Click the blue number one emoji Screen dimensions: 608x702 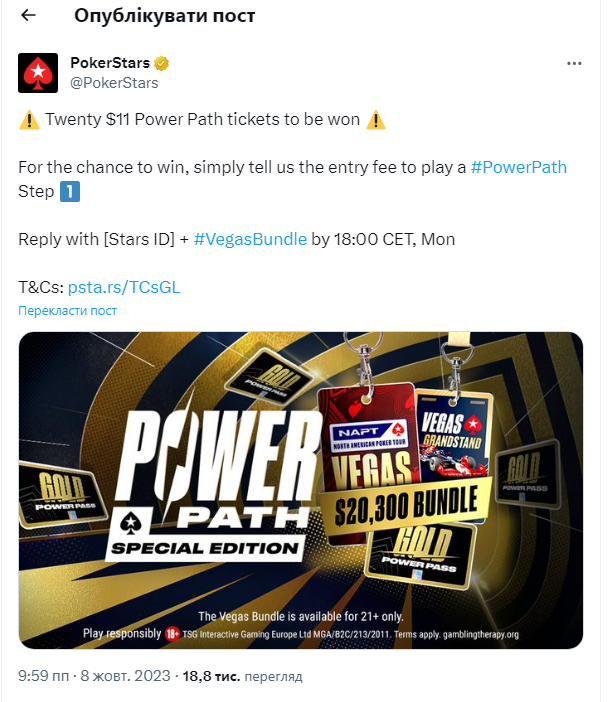point(70,192)
